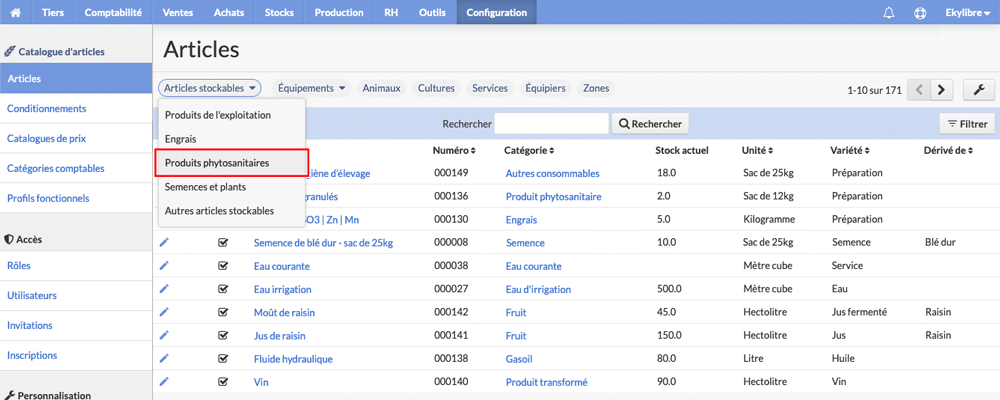This screenshot has width=1000, height=400.
Task: Edit Eau courante row pencil icon
Action: click(164, 265)
